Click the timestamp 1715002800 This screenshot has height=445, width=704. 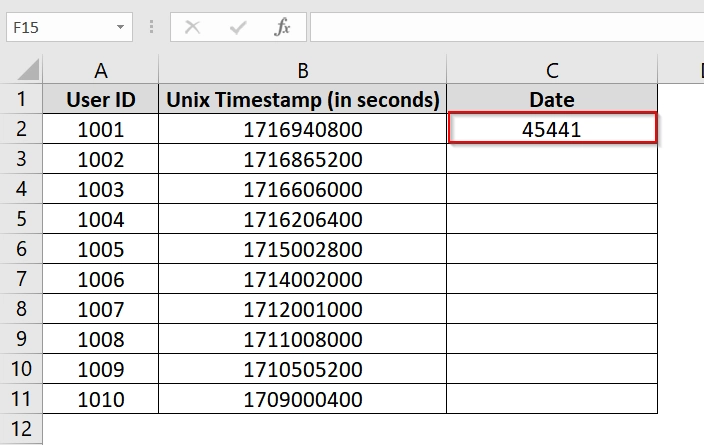point(303,249)
